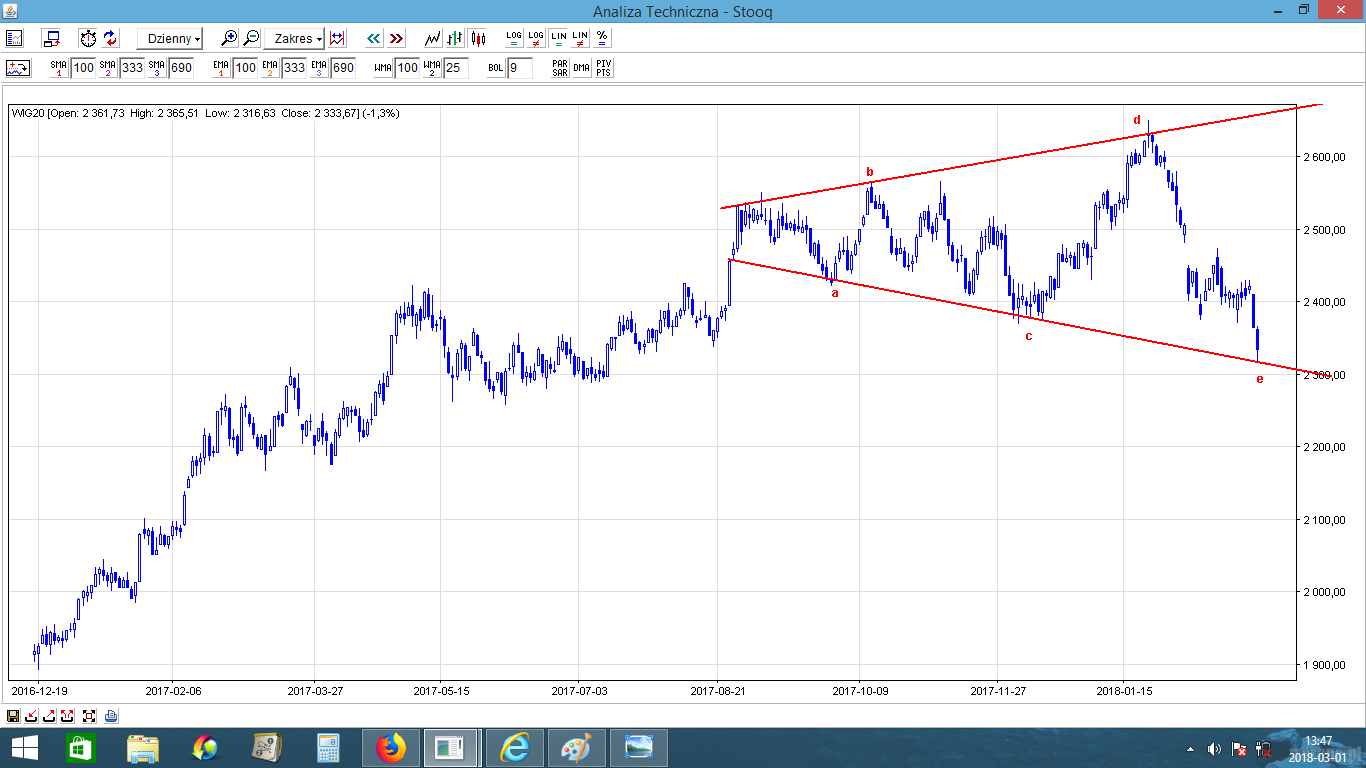This screenshot has width=1366, height=768.
Task: Open Firefox from the taskbar
Action: click(x=392, y=747)
